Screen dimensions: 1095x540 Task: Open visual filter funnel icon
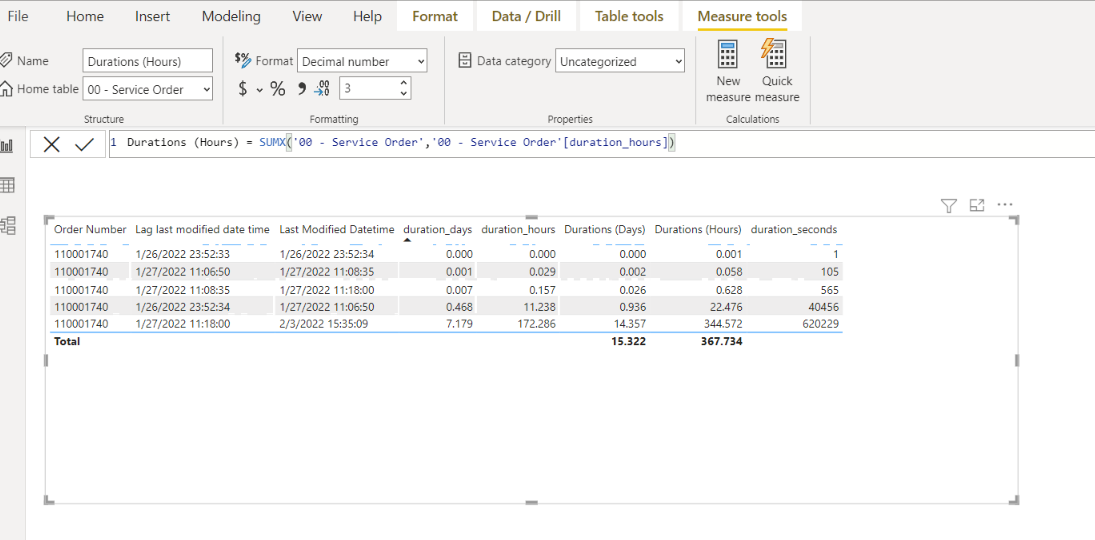click(x=948, y=205)
